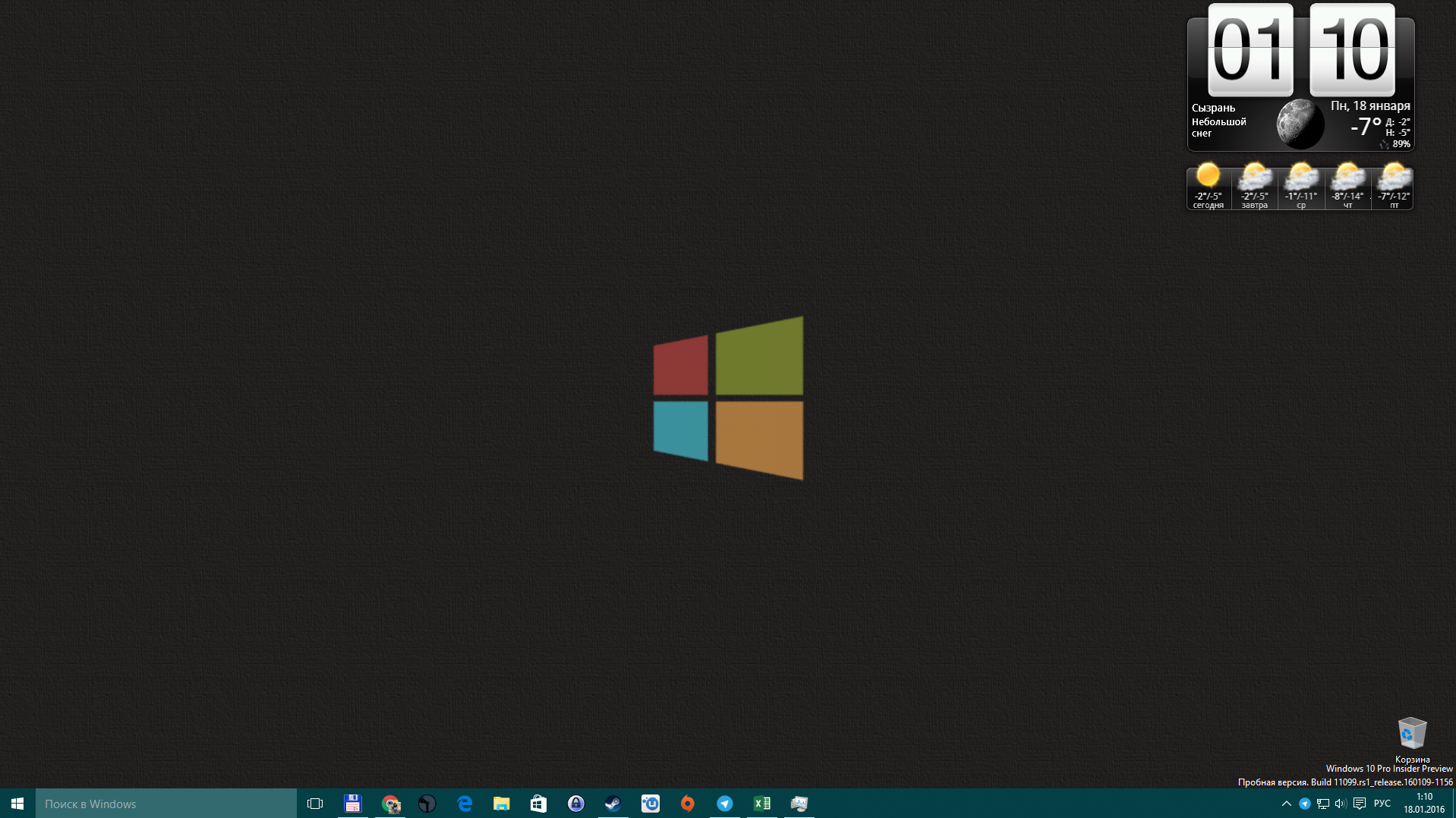Viewport: 1456px width, 818px height.
Task: Select the 'завтра' forecast tile
Action: point(1254,187)
